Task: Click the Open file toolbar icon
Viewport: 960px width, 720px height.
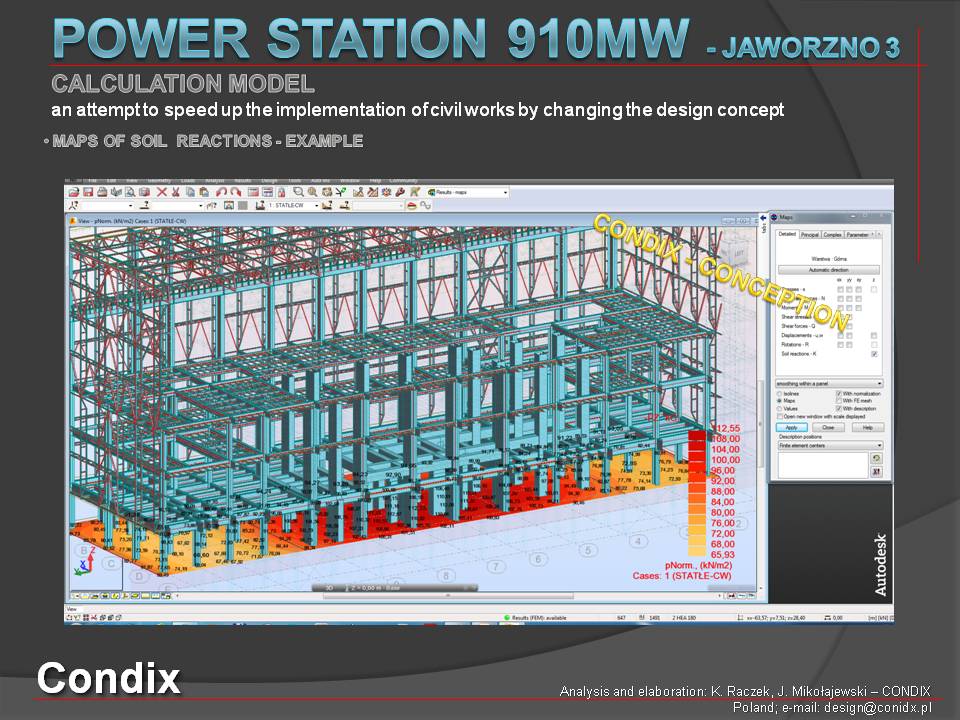Action: tap(75, 192)
